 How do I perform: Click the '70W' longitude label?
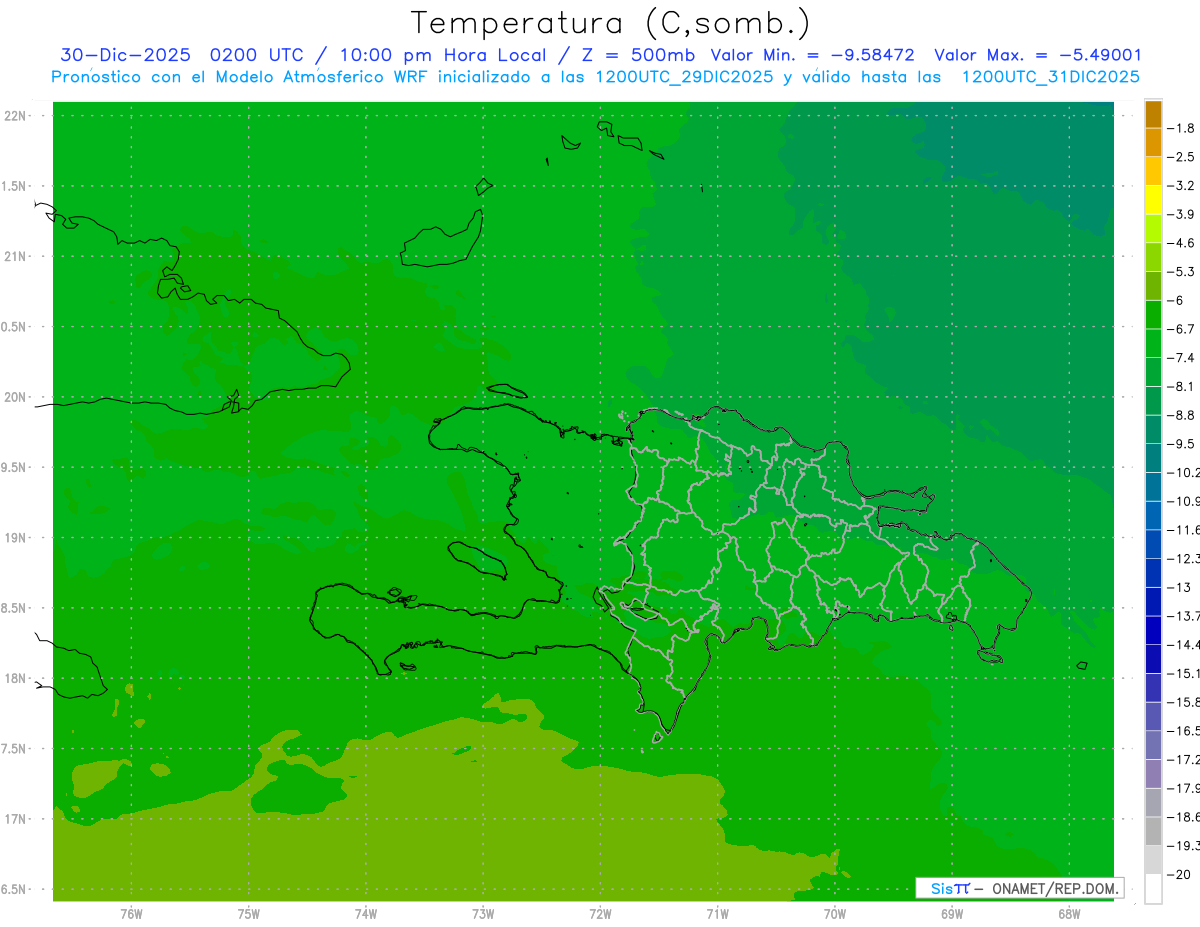[835, 914]
